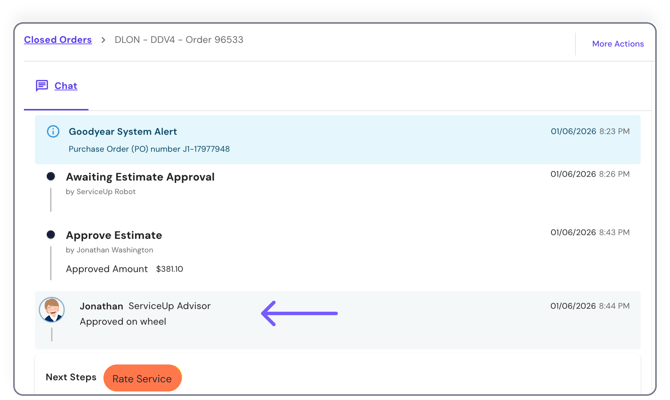Click the Rate Service button
670x400 pixels.
pyautogui.click(x=142, y=379)
